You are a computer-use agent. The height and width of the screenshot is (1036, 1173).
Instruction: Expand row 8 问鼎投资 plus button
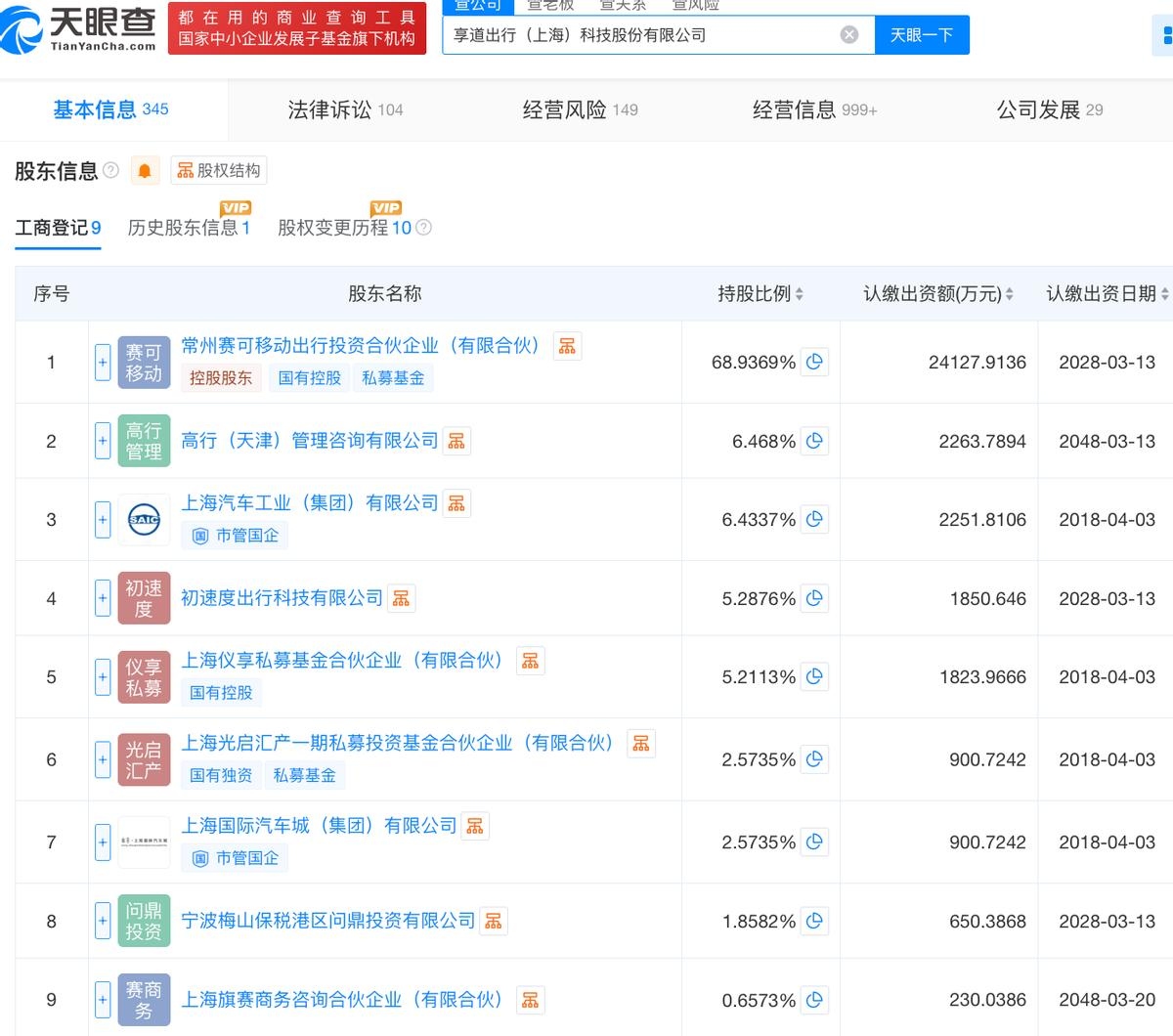[x=103, y=921]
